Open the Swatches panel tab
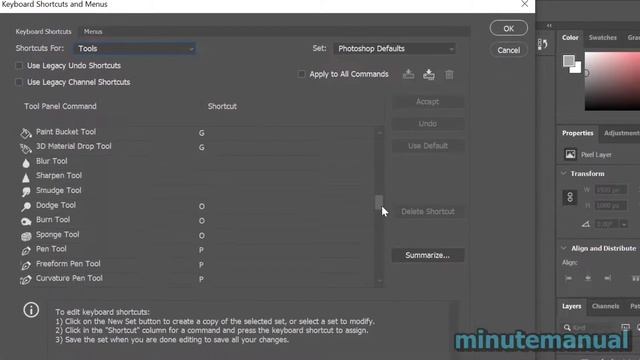This screenshot has width=640, height=360. coord(602,38)
